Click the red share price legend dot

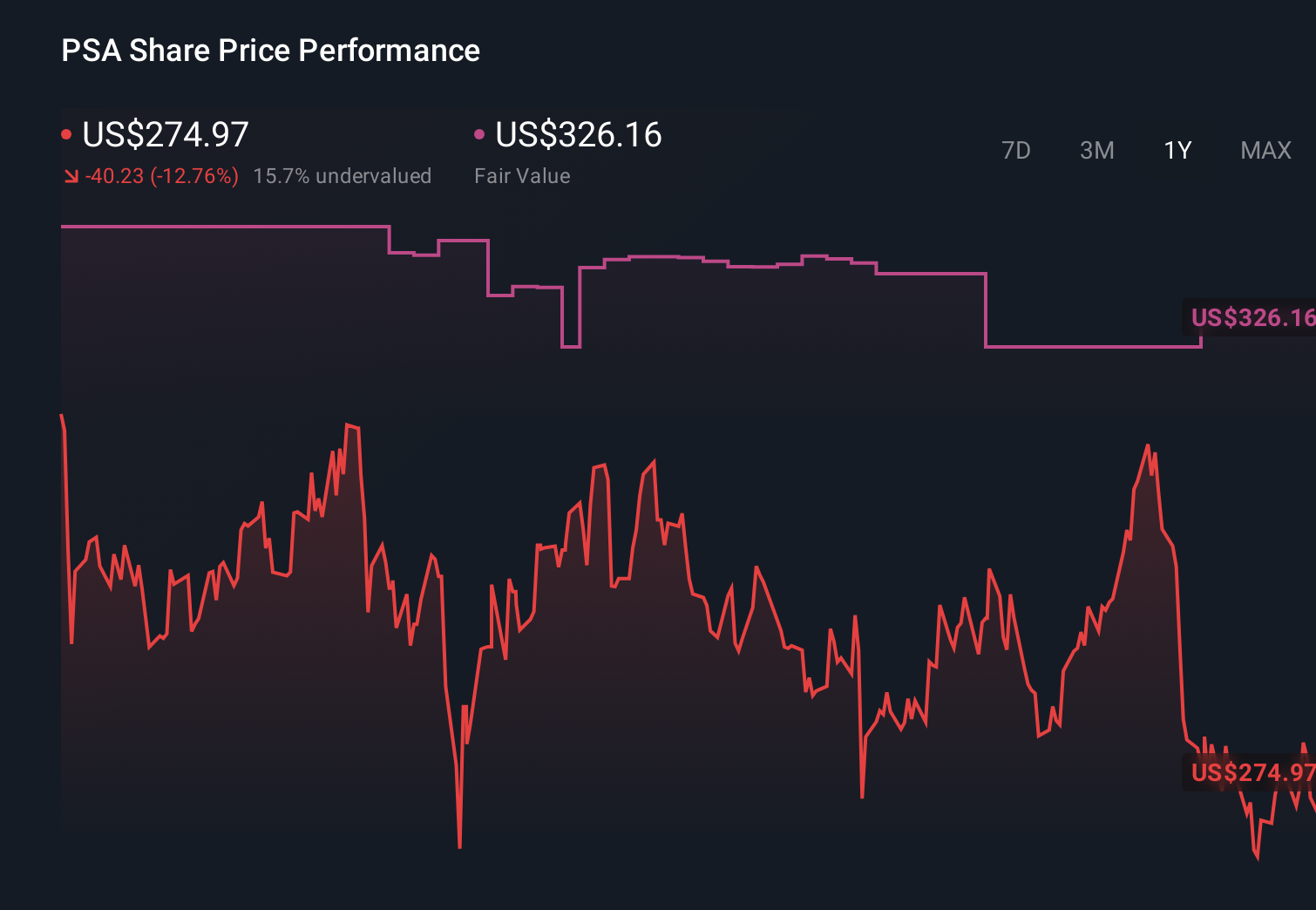tap(66, 132)
